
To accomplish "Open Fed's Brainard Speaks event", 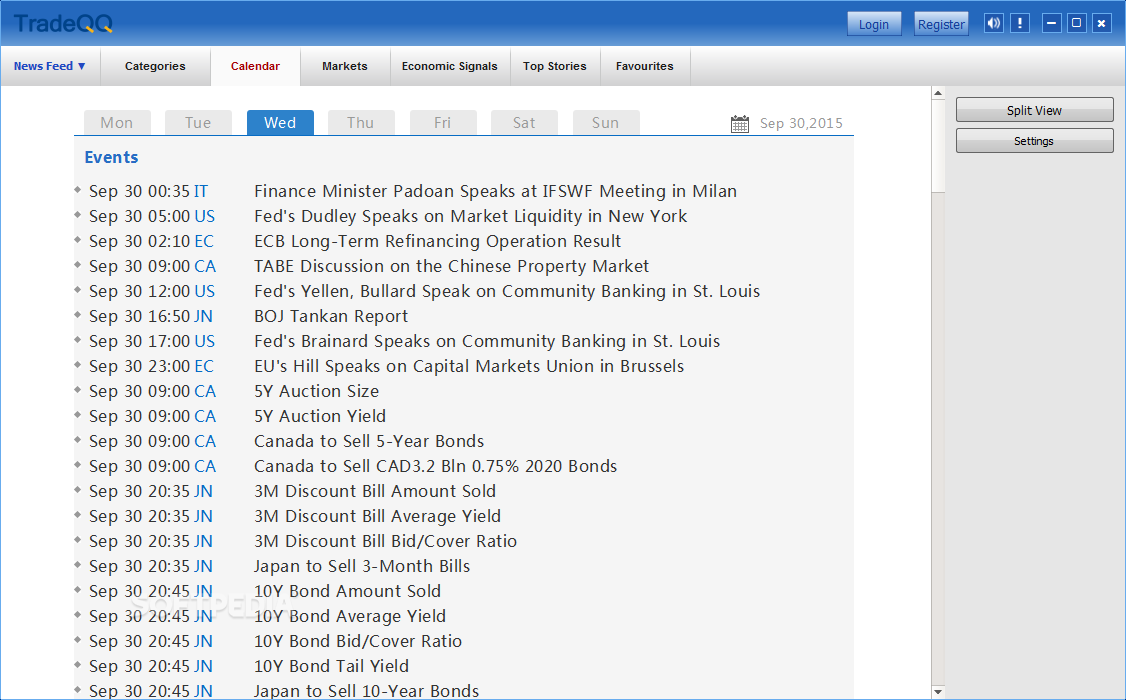I will pos(487,342).
